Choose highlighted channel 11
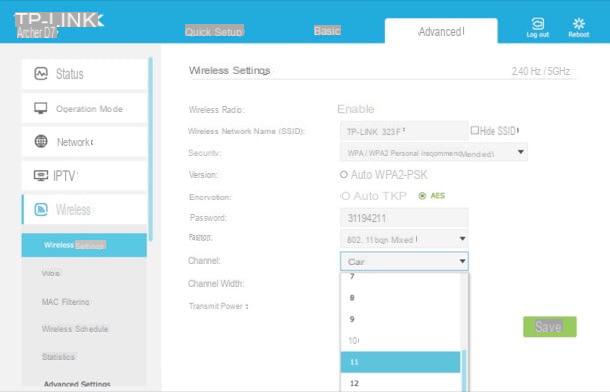Screen dimensions: 610x392 (x=400, y=362)
